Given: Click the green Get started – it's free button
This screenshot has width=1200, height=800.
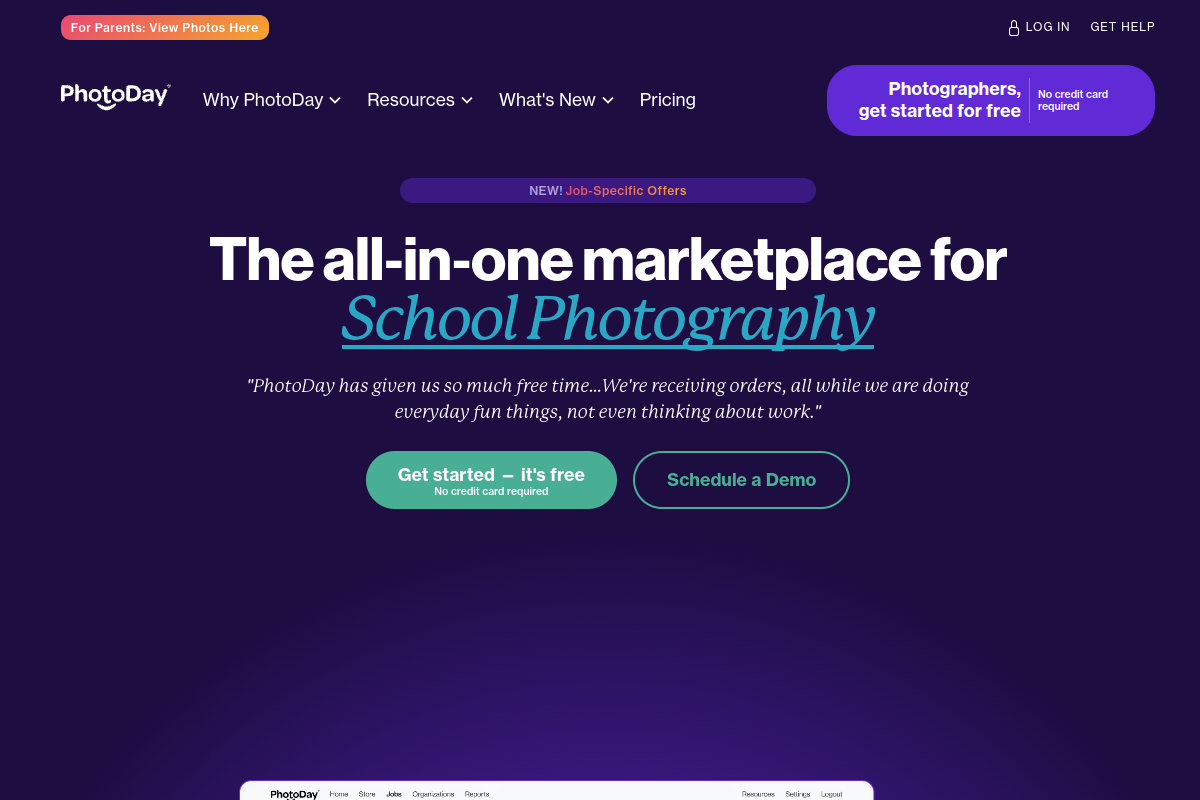Looking at the screenshot, I should pos(491,480).
